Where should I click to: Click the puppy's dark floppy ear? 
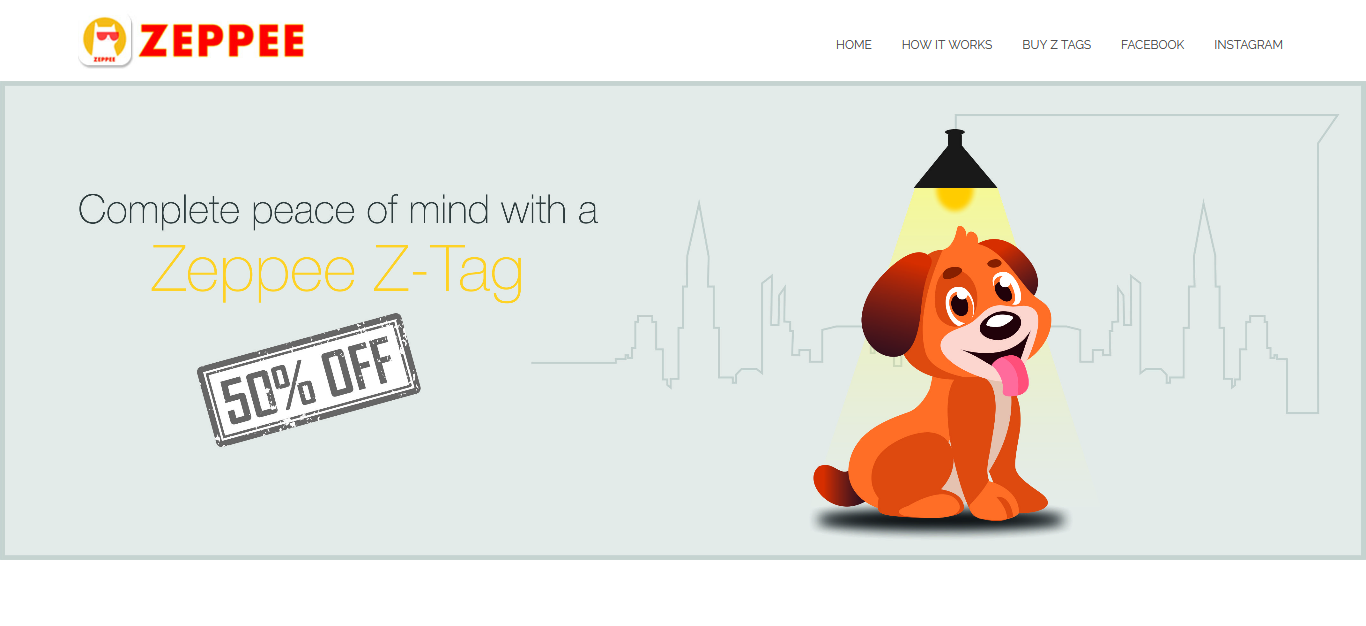(x=896, y=303)
